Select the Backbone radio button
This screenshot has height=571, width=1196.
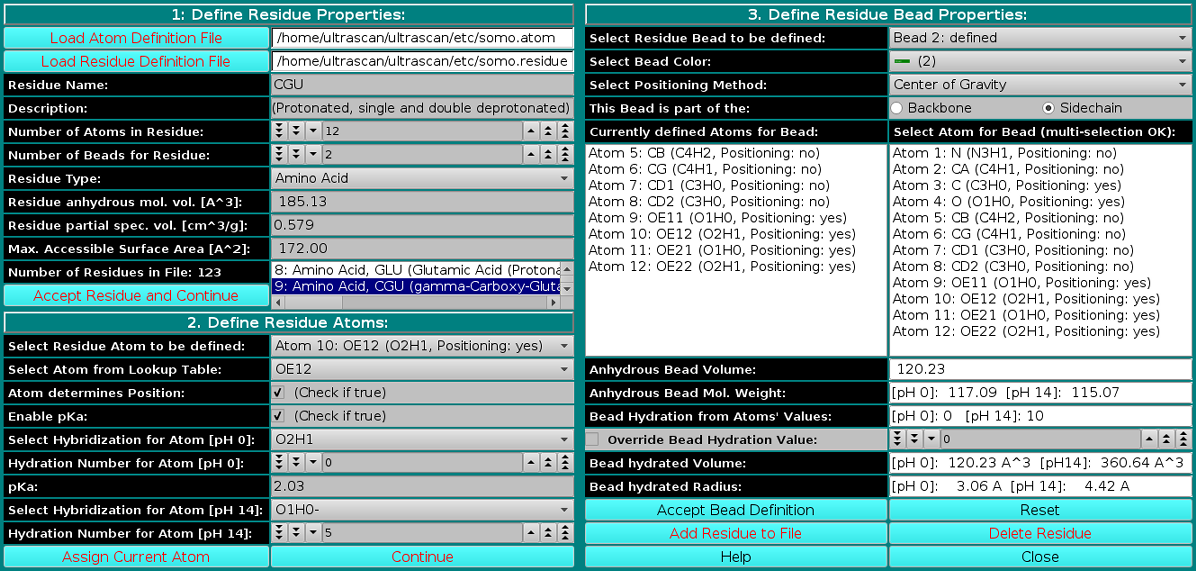coord(897,108)
